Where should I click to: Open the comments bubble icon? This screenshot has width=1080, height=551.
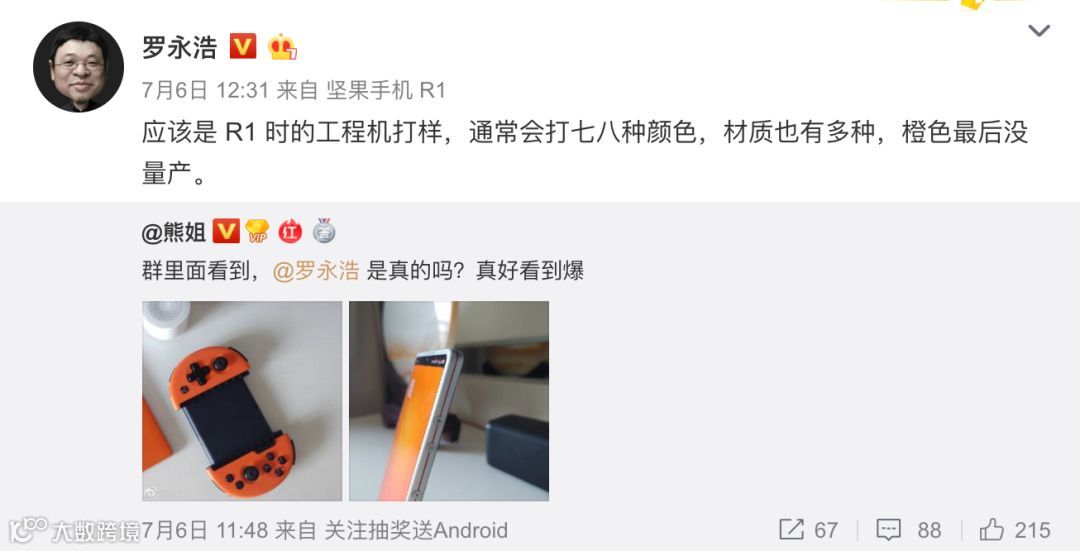pyautogui.click(x=889, y=530)
